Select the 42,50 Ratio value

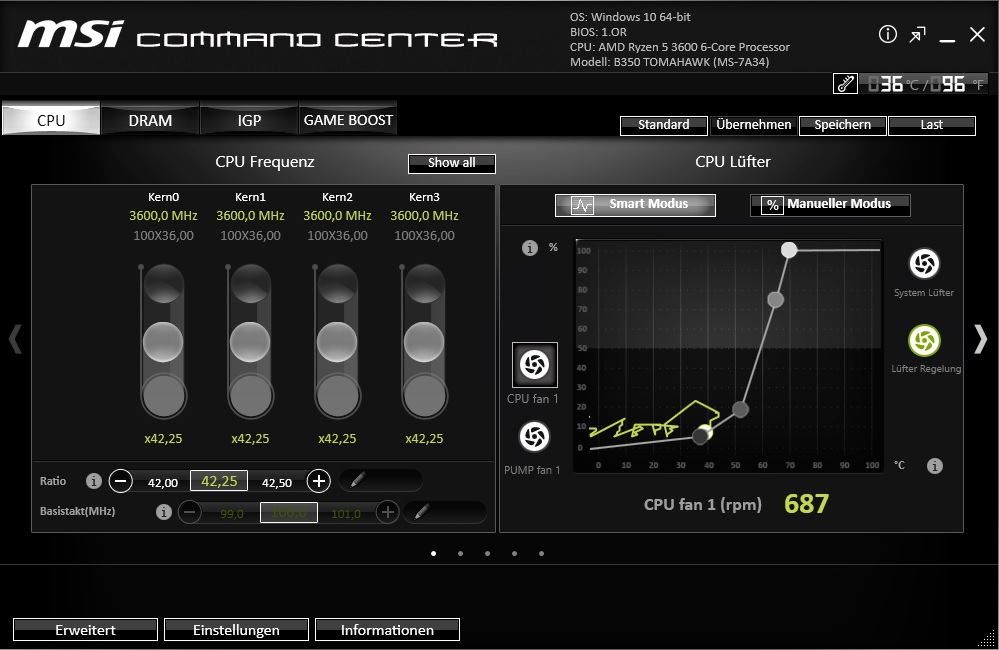(x=277, y=483)
